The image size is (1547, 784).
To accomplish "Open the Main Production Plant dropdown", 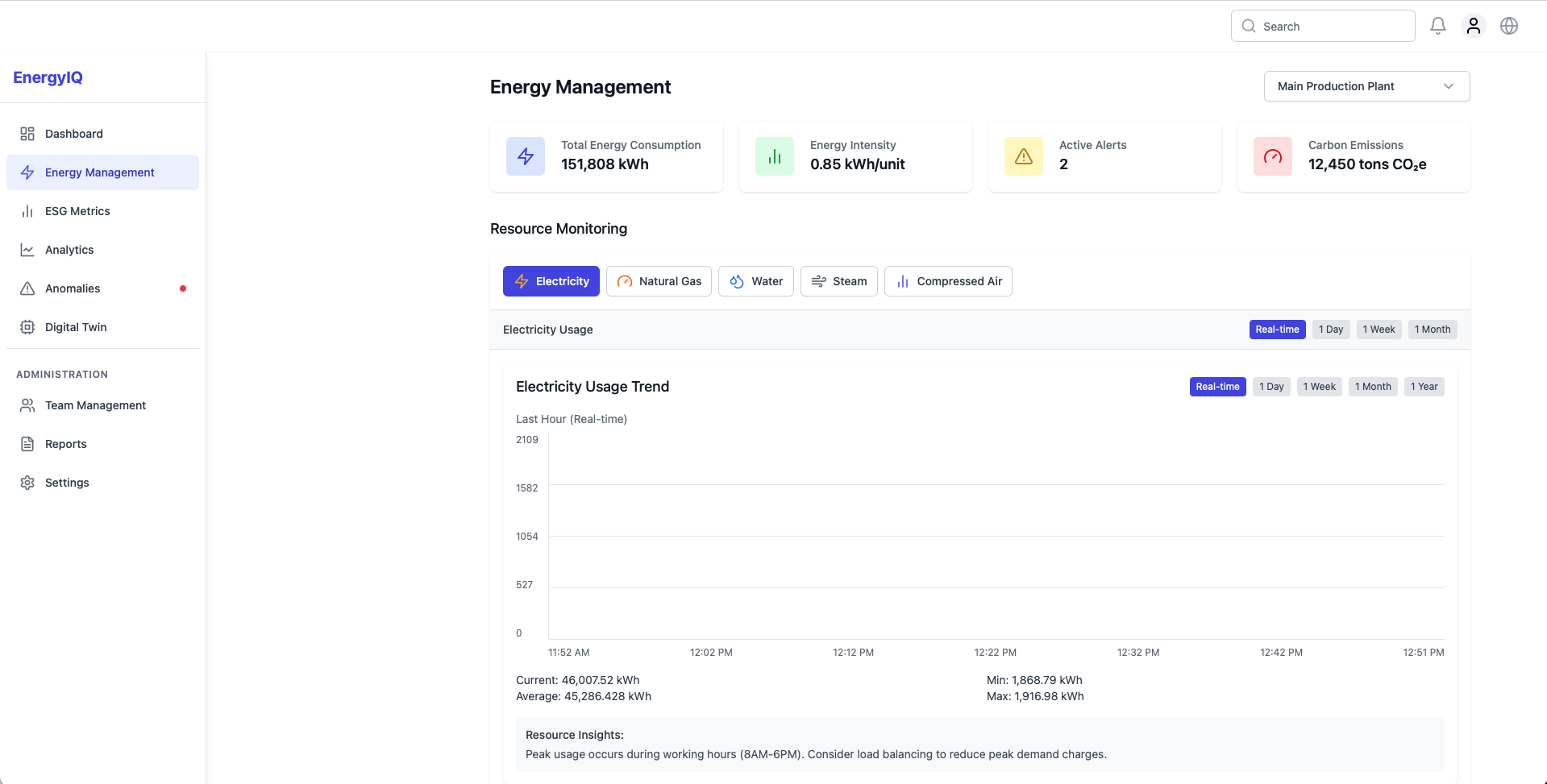I will point(1366,86).
